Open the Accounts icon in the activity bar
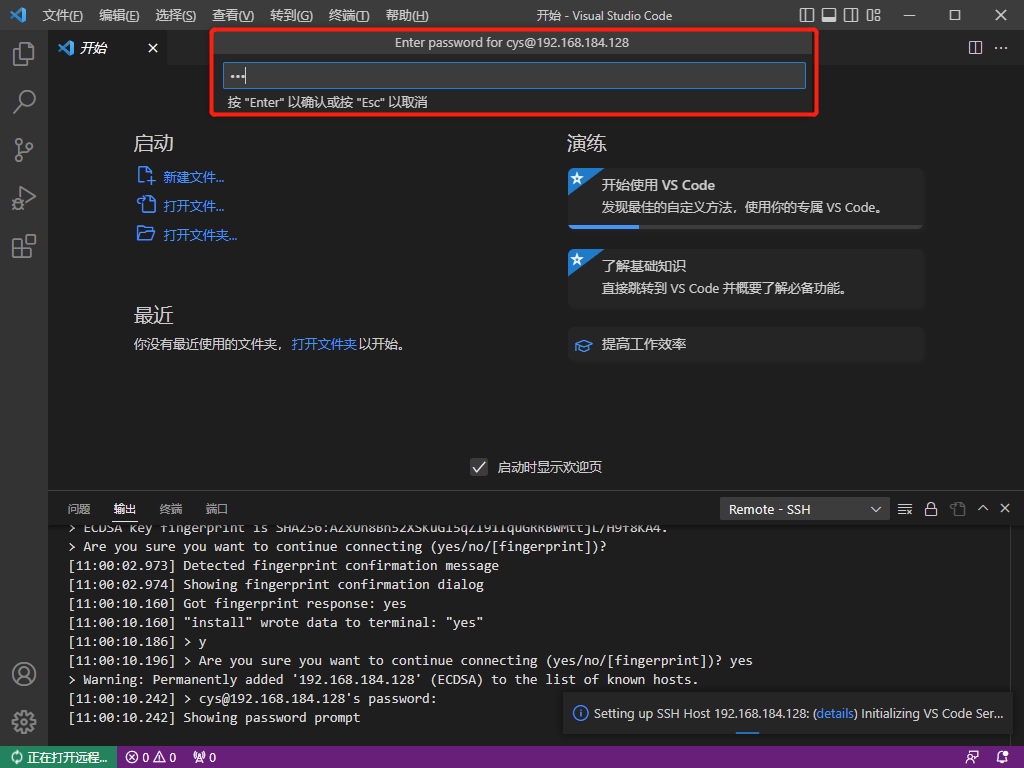This screenshot has width=1024, height=768. click(23, 674)
